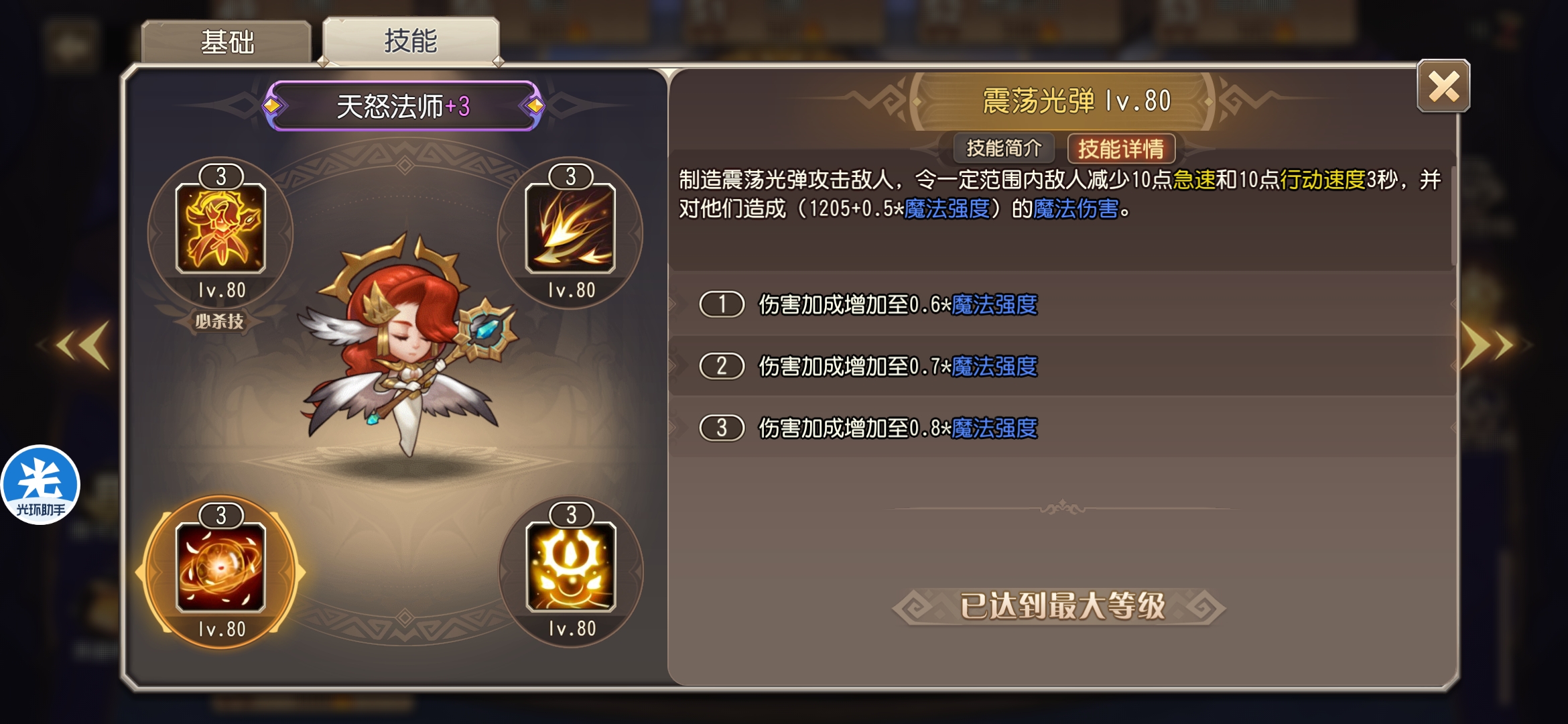Select the ultimate skill icon labeled 必杀技

pyautogui.click(x=220, y=229)
